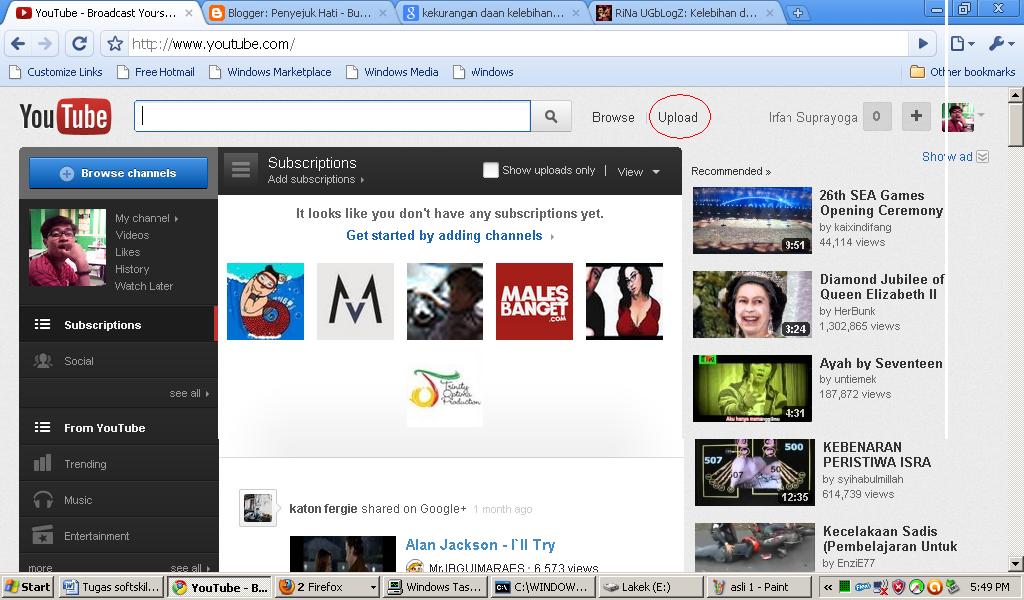
Task: Click page scrollbar down arrow
Action: pyautogui.click(x=1016, y=563)
